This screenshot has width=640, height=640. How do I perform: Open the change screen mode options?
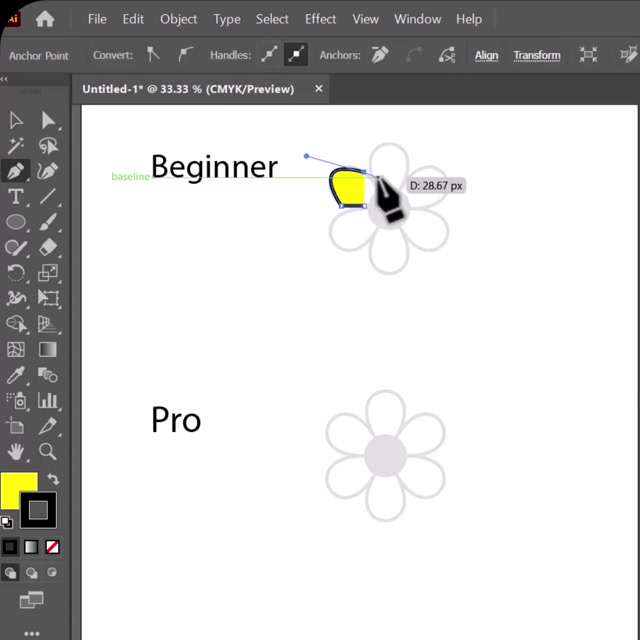coord(31,600)
